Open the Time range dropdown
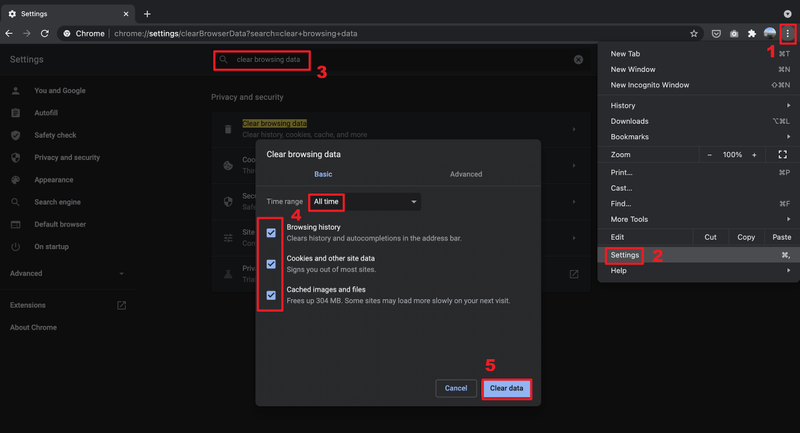This screenshot has width=800, height=433. [x=365, y=202]
